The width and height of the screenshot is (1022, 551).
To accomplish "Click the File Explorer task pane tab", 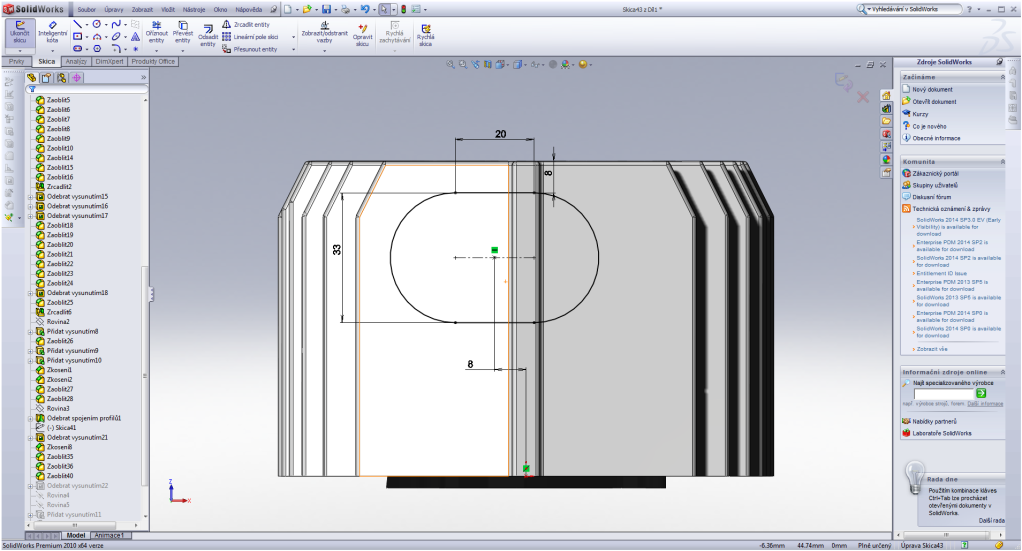I will pyautogui.click(x=886, y=121).
